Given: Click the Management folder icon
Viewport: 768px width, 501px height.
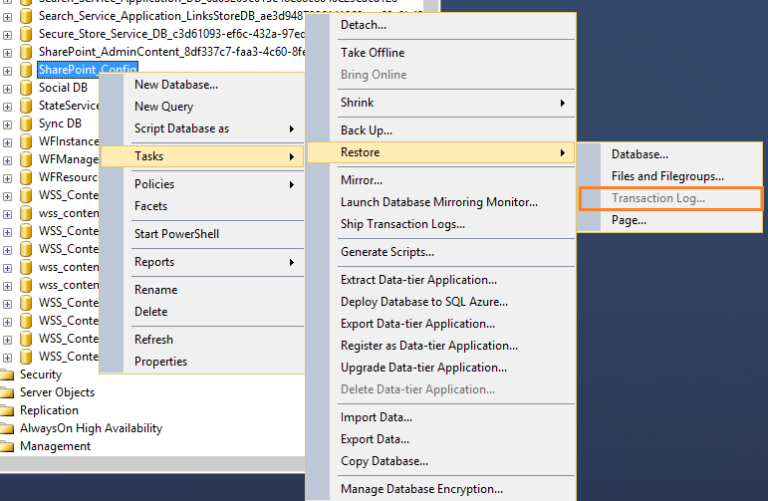Looking at the screenshot, I should pyautogui.click(x=7, y=447).
